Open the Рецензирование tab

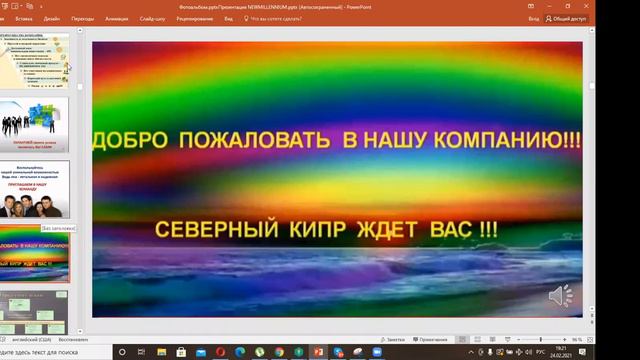click(x=195, y=19)
